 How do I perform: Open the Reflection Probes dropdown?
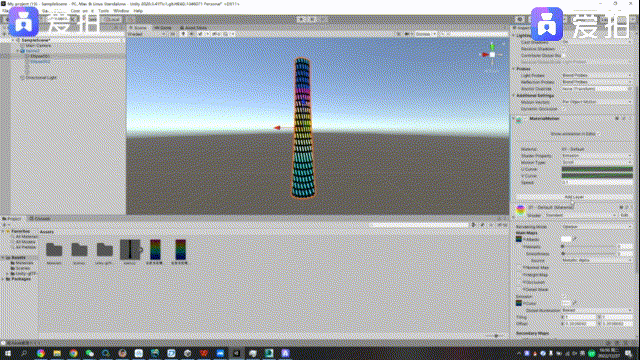pyautogui.click(x=597, y=82)
